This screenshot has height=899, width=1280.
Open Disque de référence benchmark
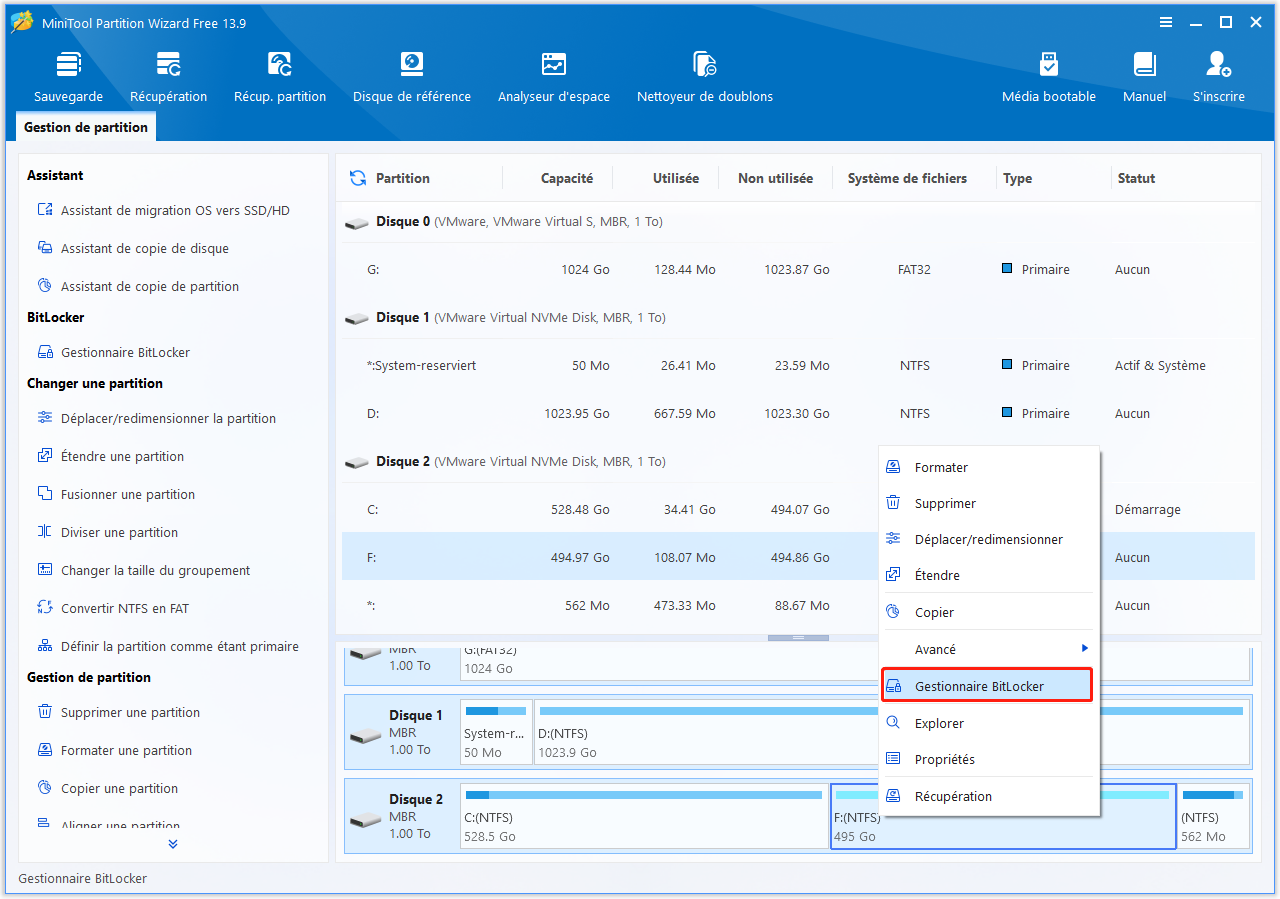[x=412, y=77]
